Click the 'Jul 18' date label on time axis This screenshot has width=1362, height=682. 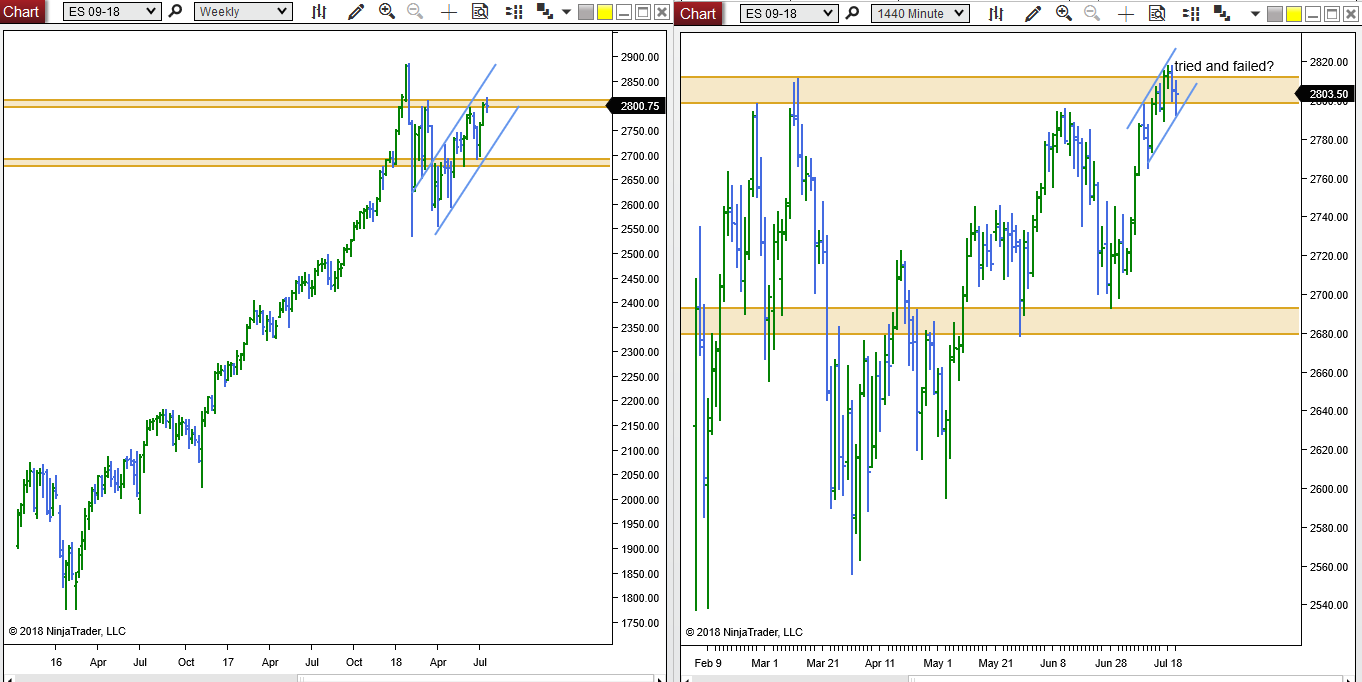(1168, 663)
